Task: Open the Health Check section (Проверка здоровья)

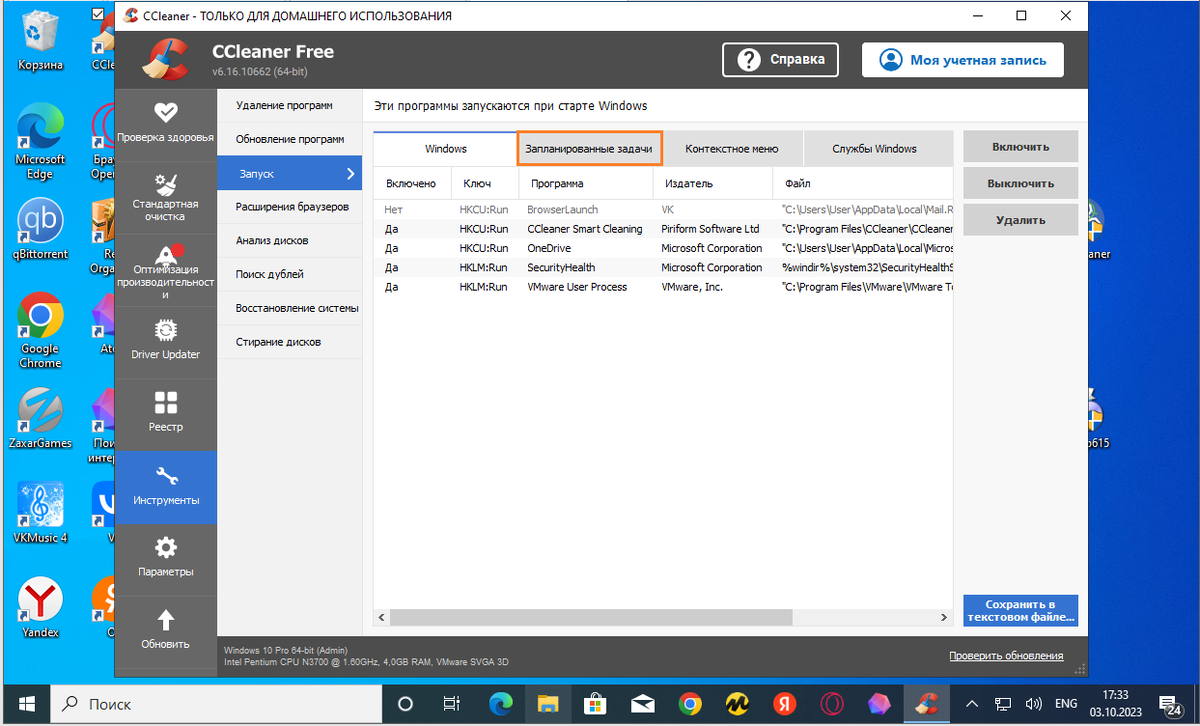Action: point(165,123)
